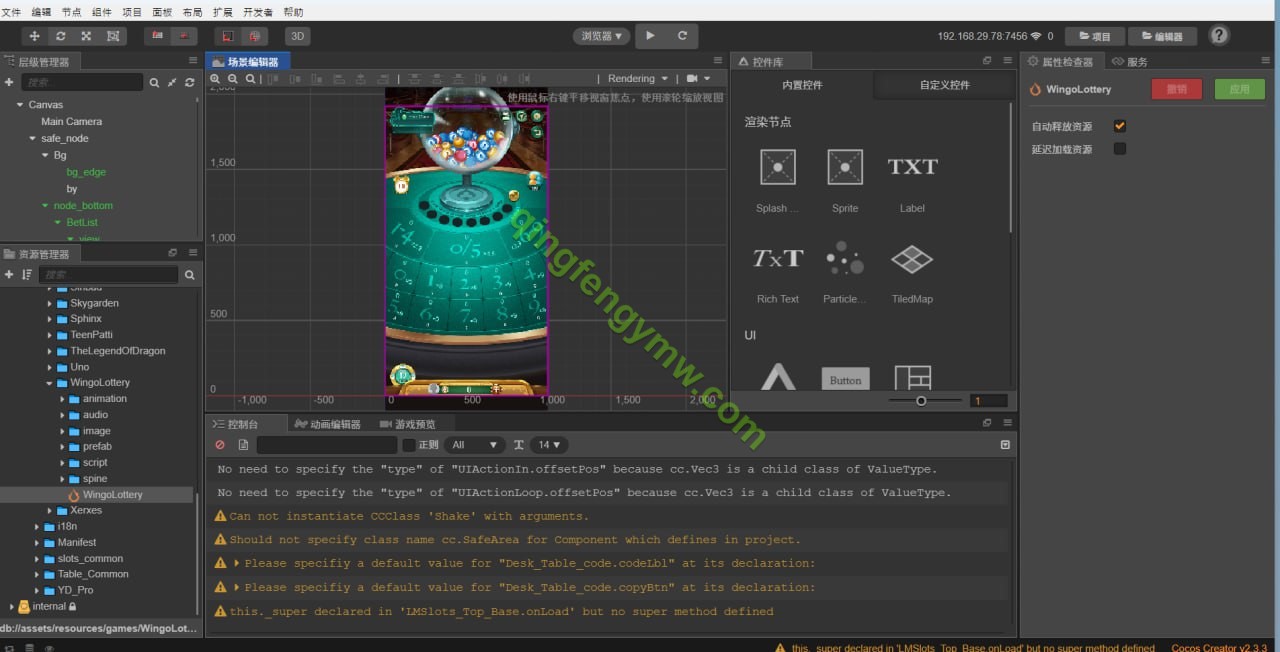Click the red 撤销 button
Screen dimensions: 1280x652
pyautogui.click(x=1177, y=89)
